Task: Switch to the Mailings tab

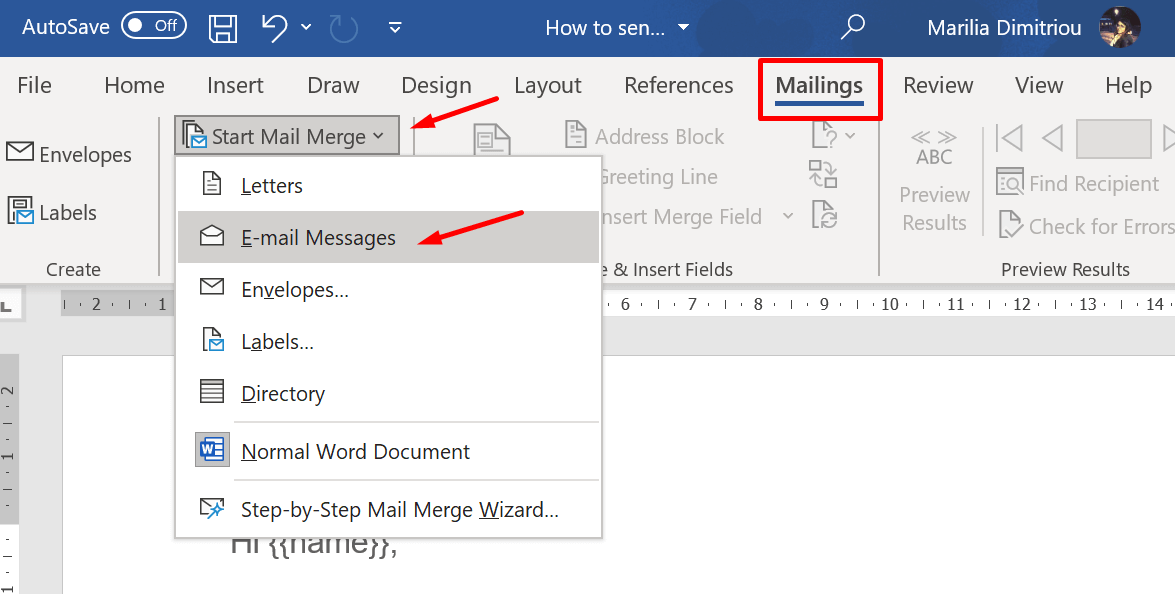Action: pyautogui.click(x=819, y=86)
